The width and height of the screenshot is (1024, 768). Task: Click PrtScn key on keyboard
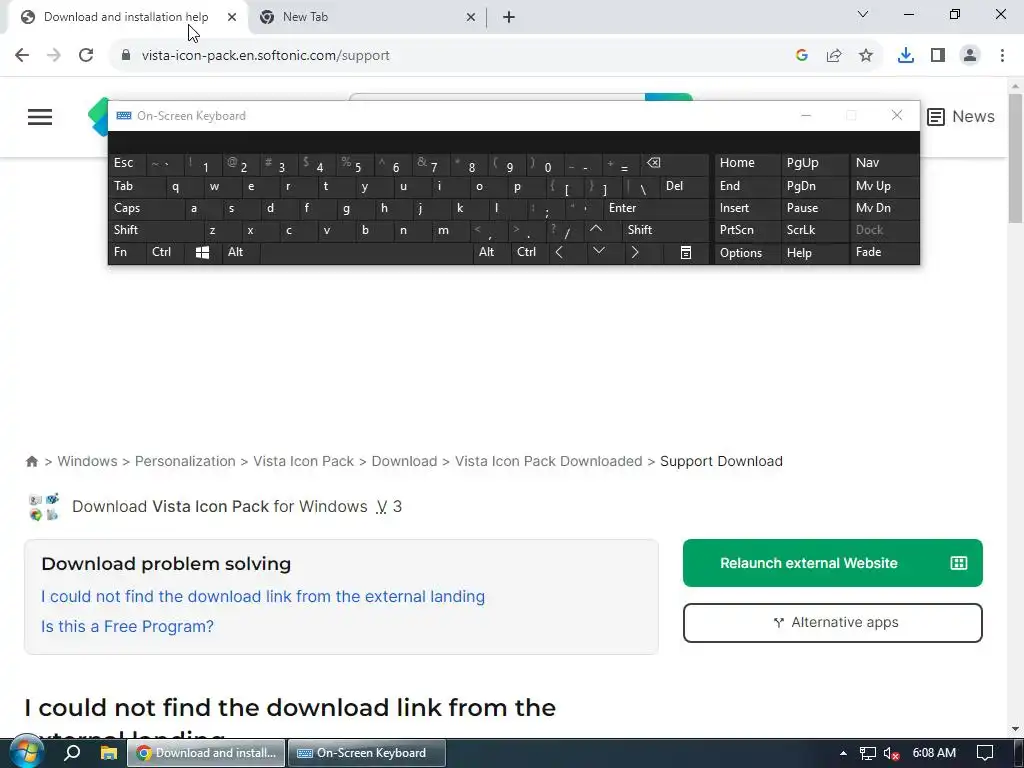(x=748, y=230)
